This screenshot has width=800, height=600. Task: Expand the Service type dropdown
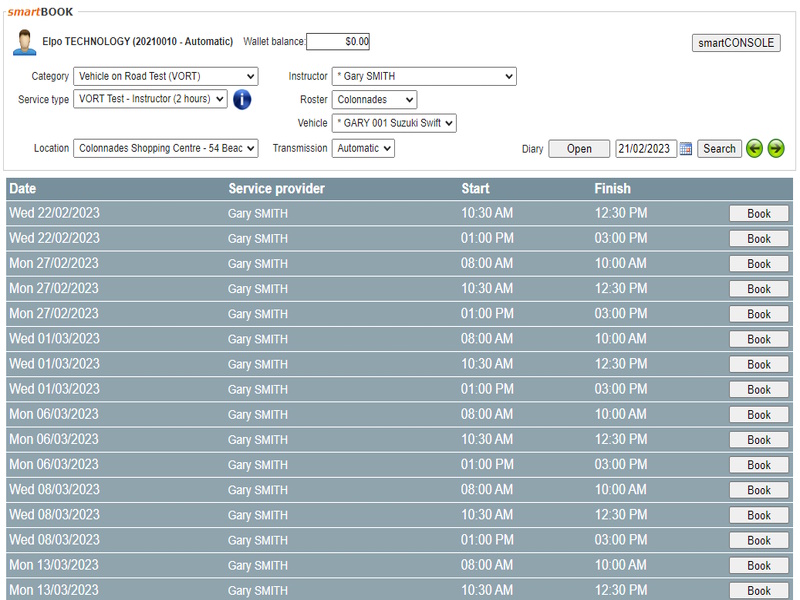click(150, 100)
